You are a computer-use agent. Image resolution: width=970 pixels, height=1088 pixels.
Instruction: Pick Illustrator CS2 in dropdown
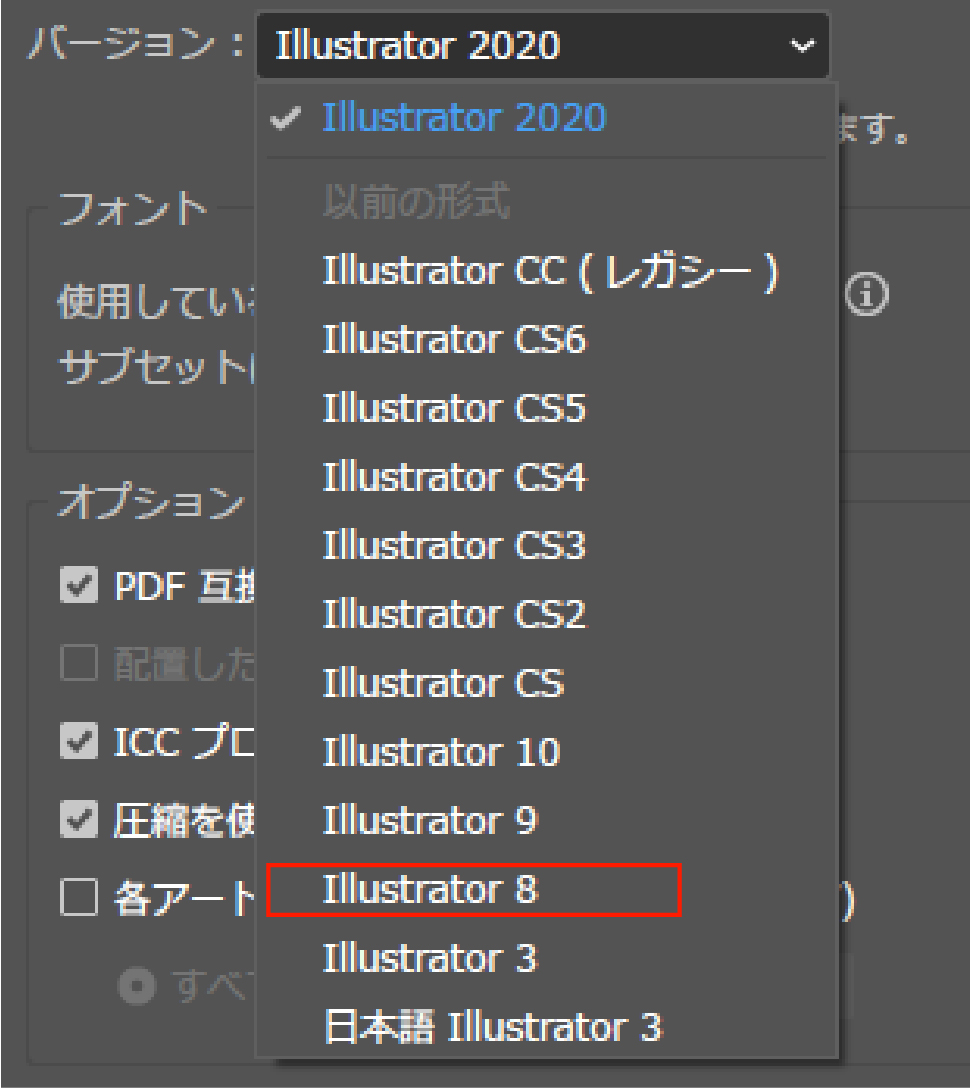click(x=454, y=614)
